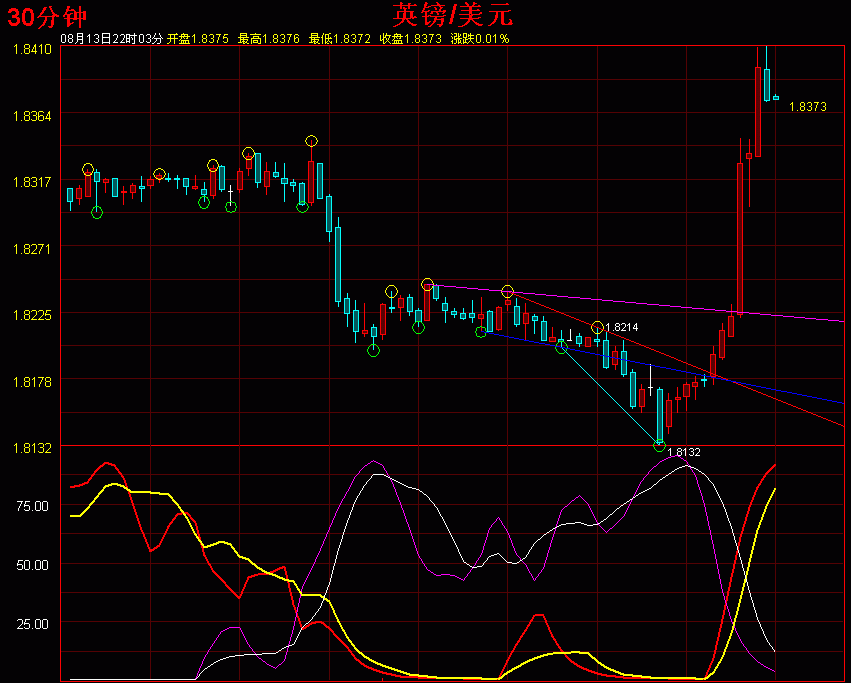The width and height of the screenshot is (851, 683).
Task: Click the 08月13日22时03分 timestamp
Action: 112,39
